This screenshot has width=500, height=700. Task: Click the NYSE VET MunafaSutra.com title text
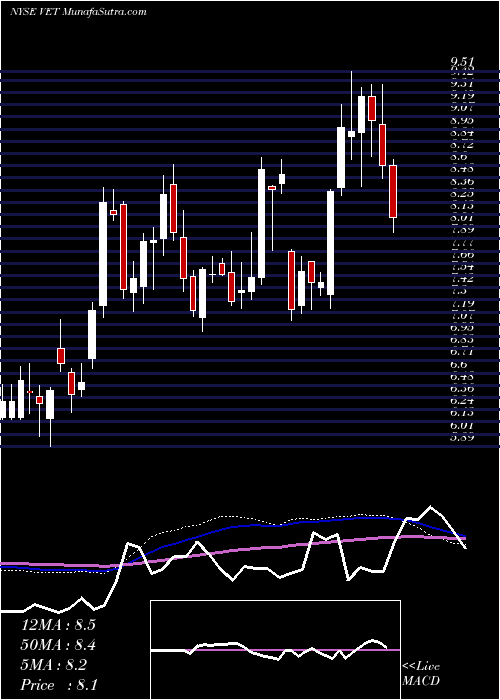(78, 12)
